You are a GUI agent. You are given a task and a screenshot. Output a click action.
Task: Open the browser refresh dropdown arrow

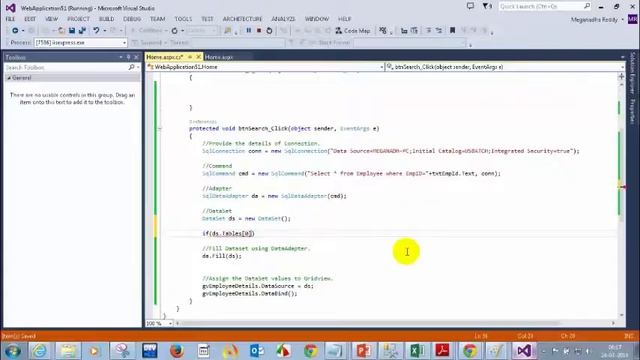coord(182,31)
